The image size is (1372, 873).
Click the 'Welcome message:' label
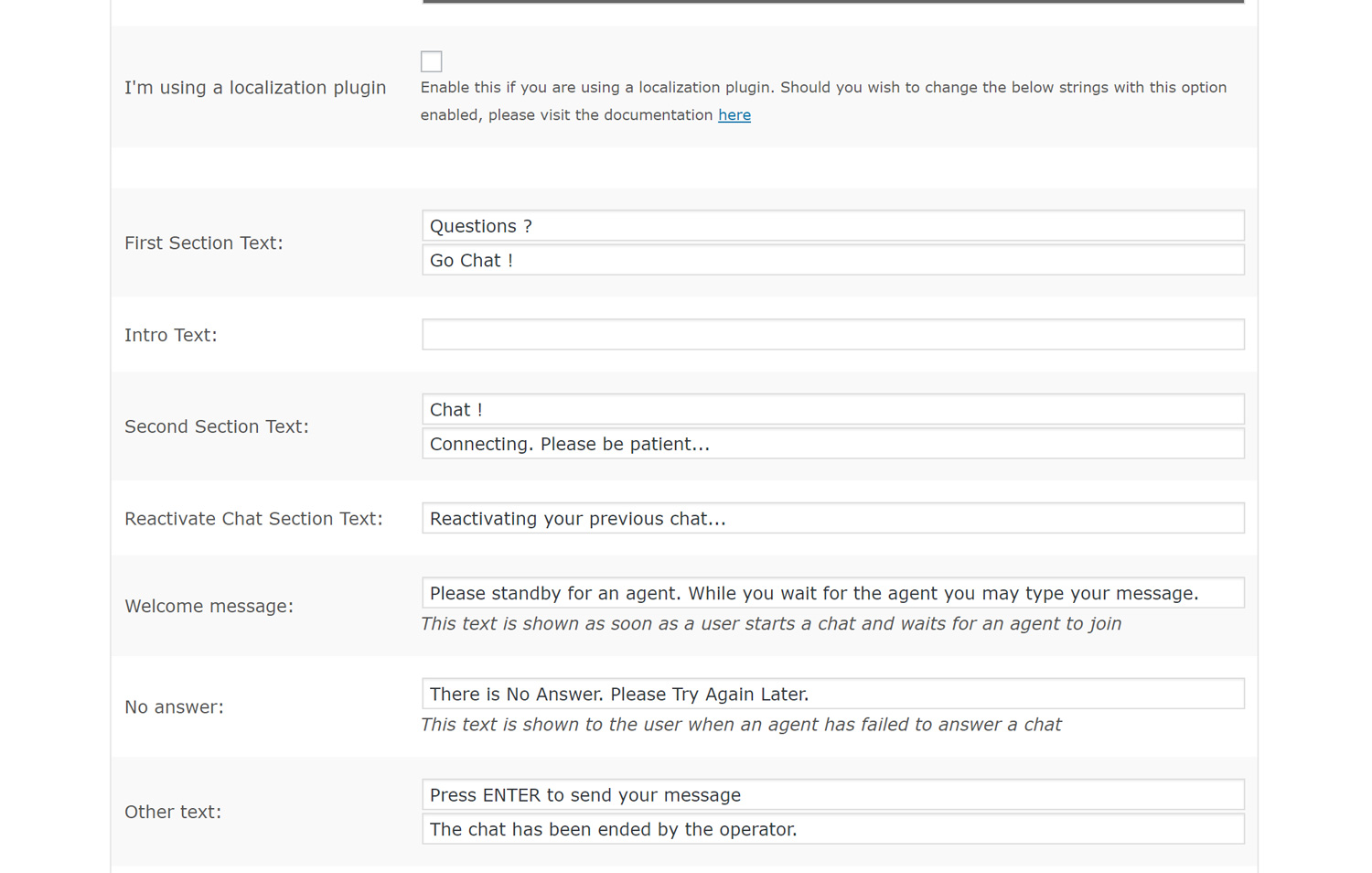click(209, 607)
